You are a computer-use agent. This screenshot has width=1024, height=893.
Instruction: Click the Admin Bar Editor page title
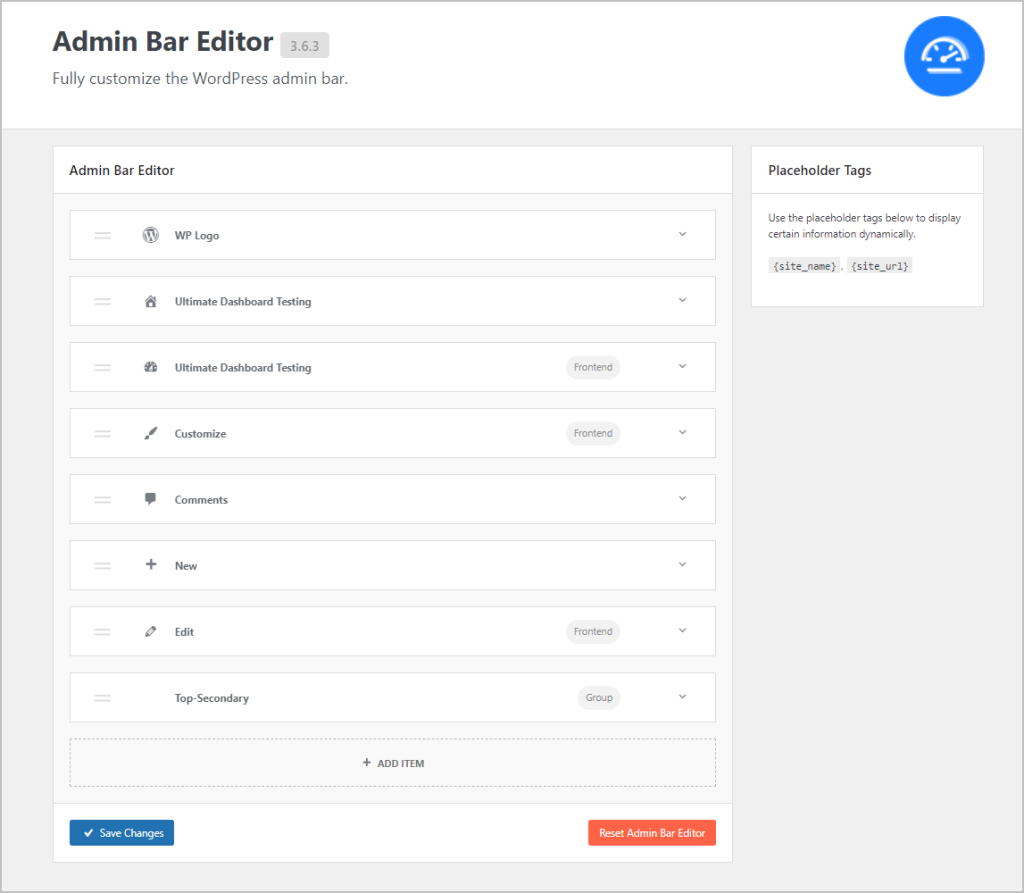(163, 41)
